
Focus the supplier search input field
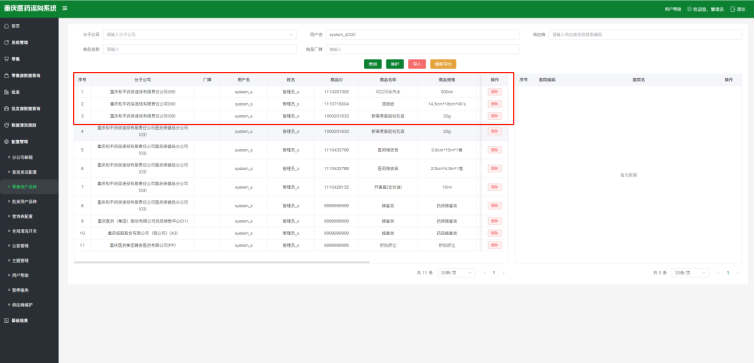645,35
